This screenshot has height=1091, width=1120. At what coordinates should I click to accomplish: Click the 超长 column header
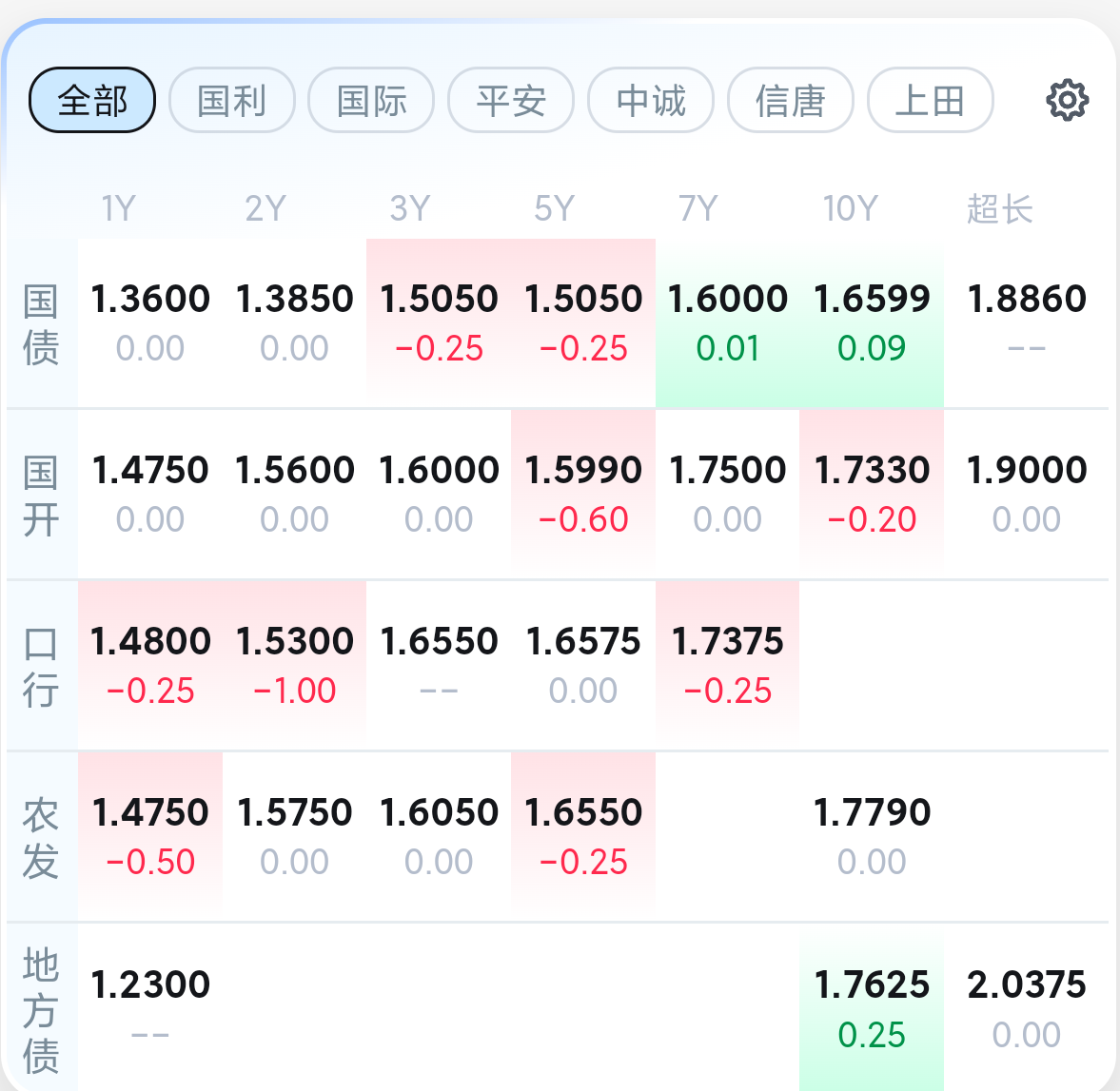1000,208
